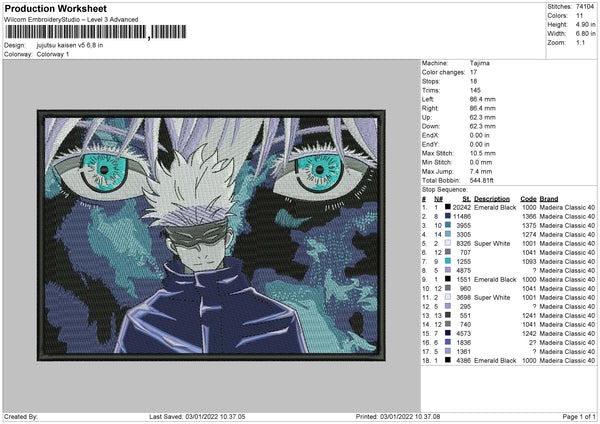Click Total Bobbin value 544.81ft
Screen dimensions: 600x424
(x=481, y=180)
